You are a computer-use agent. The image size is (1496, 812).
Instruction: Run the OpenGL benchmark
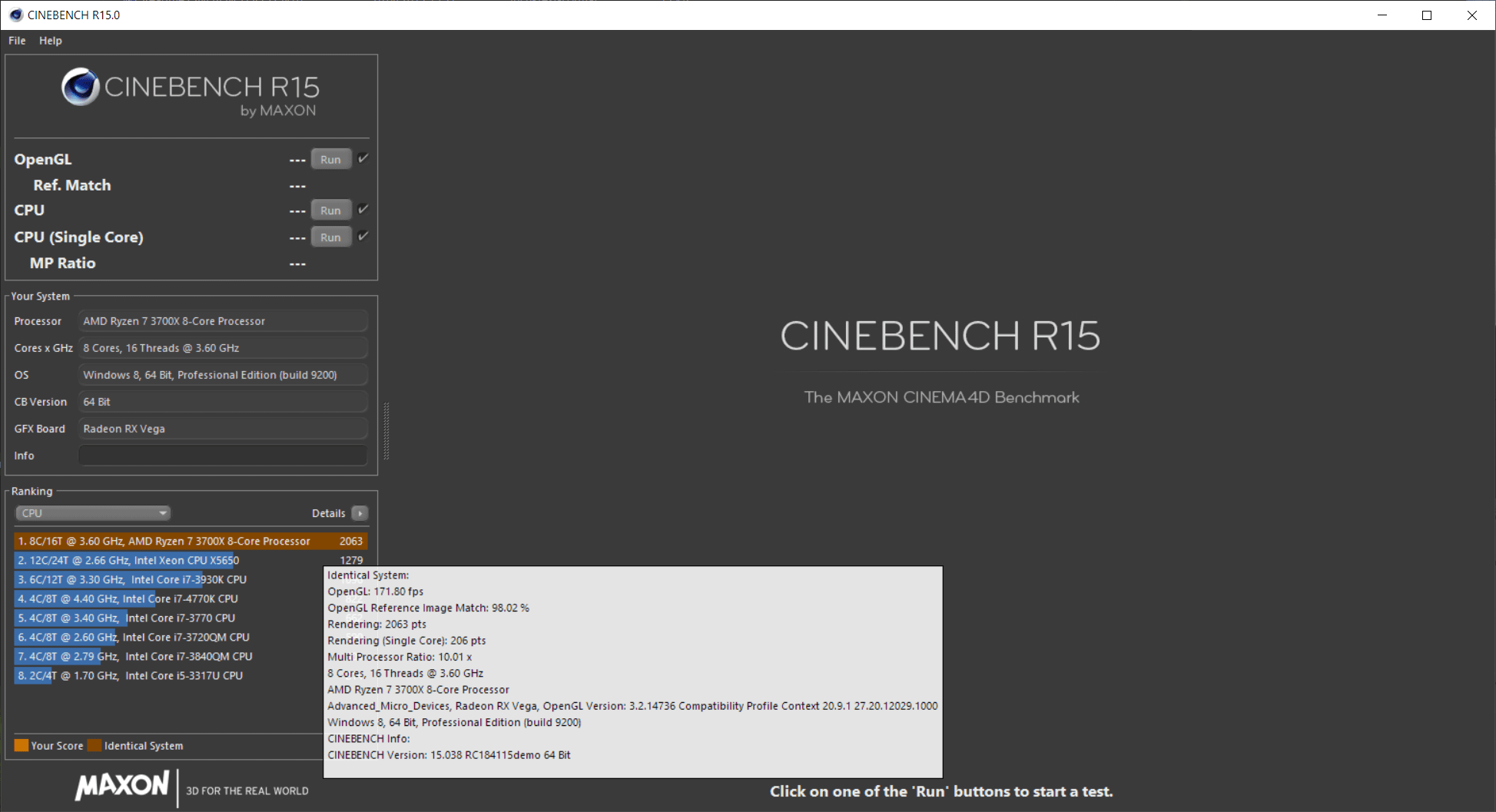point(331,159)
